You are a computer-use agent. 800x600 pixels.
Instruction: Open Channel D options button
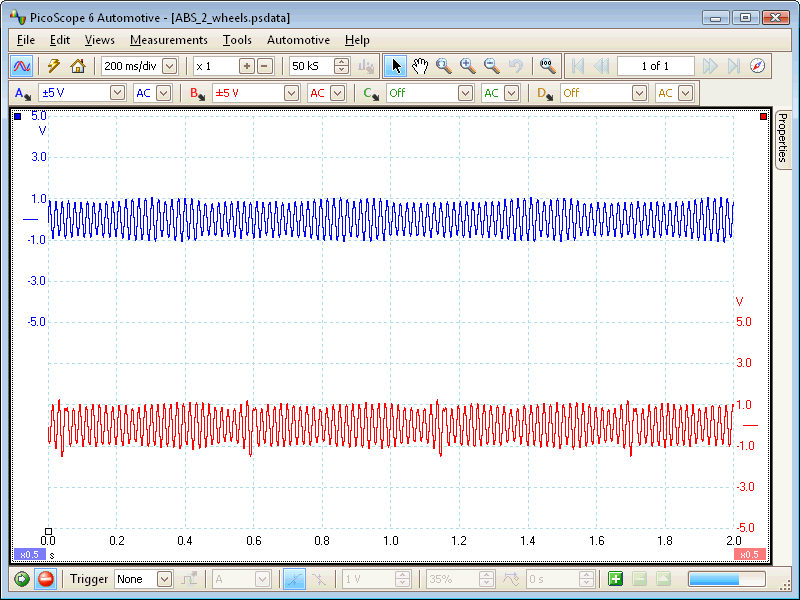545,93
